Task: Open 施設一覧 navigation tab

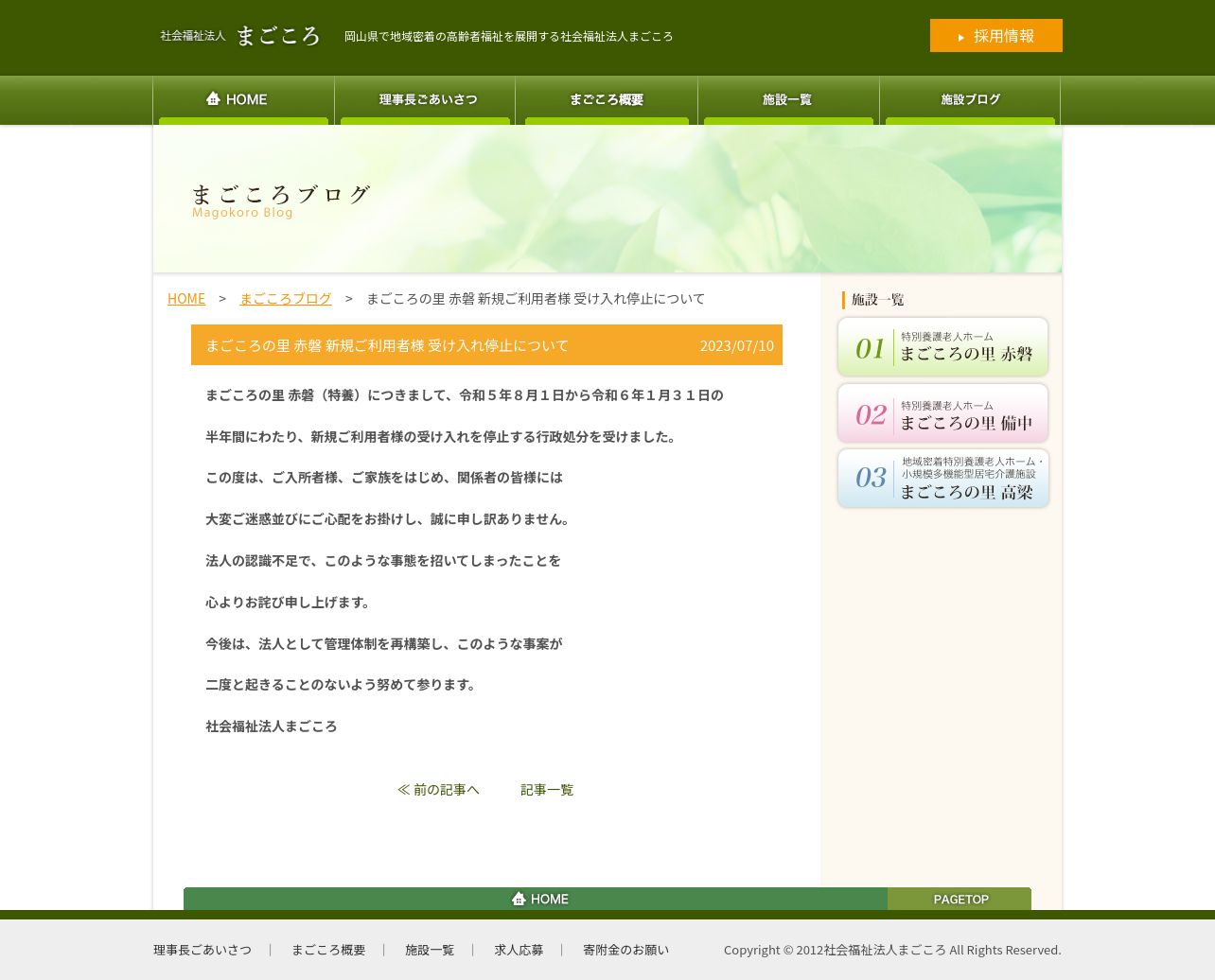Action: click(788, 100)
